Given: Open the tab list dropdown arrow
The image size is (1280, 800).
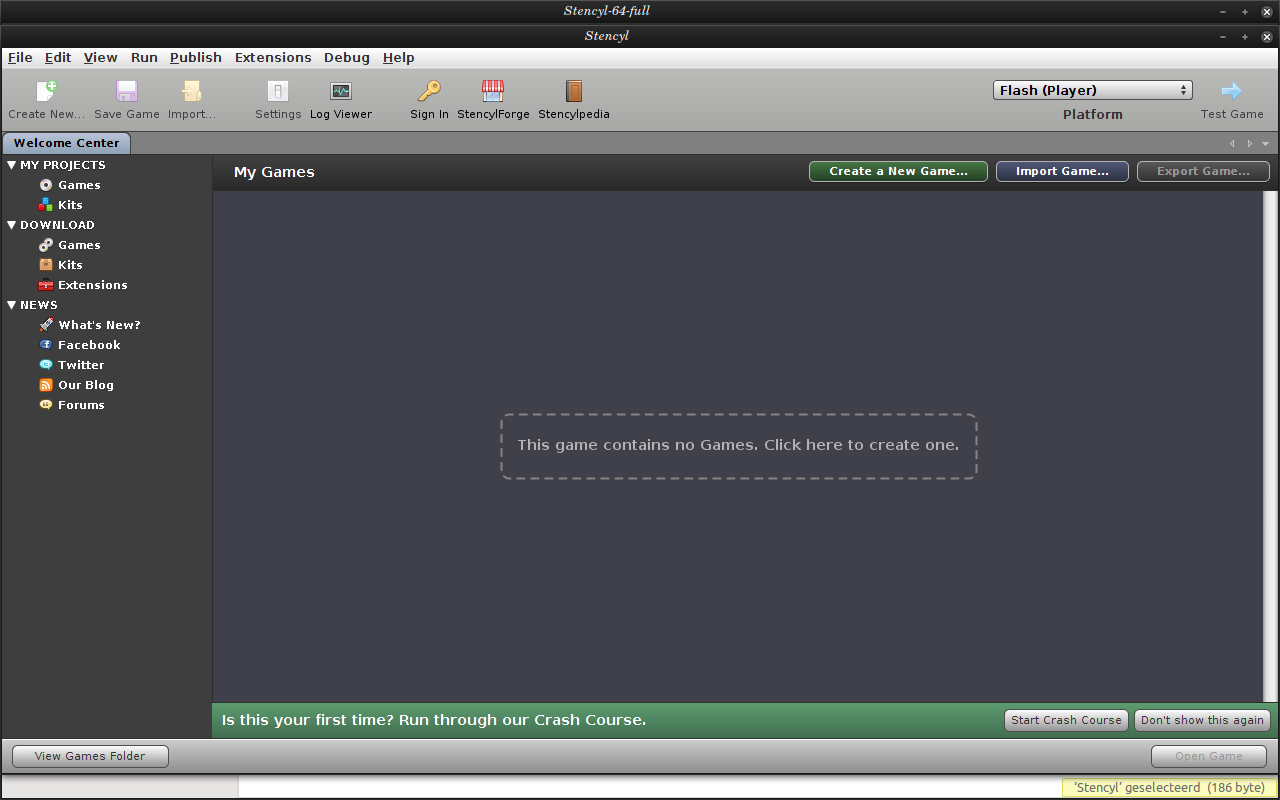Looking at the screenshot, I should coord(1265,143).
